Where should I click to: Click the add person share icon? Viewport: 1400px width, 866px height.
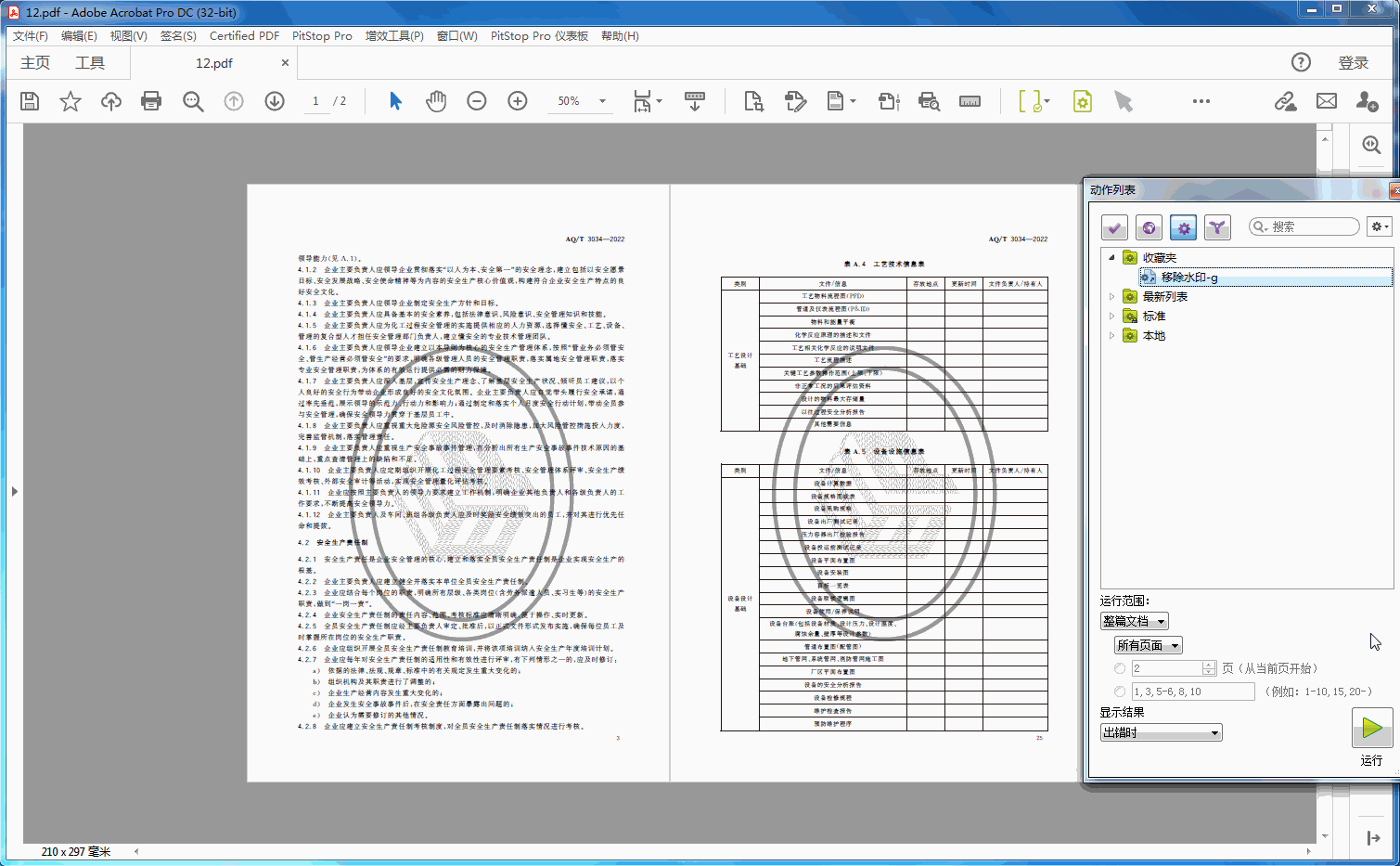coord(1368,101)
